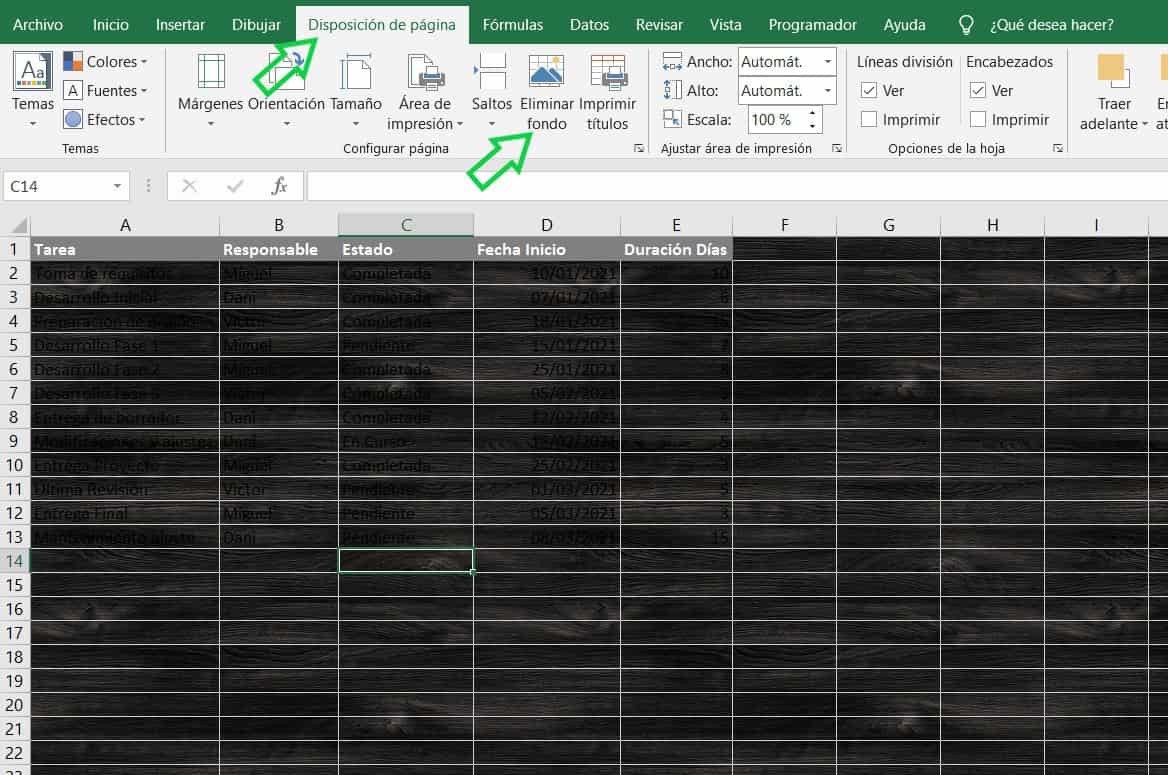
Task: Open the Alto Automát. dropdown
Action: [828, 90]
